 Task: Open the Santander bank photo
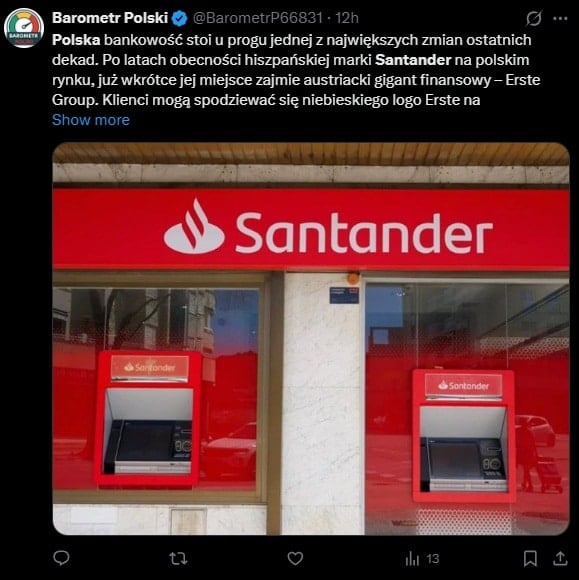(x=311, y=338)
